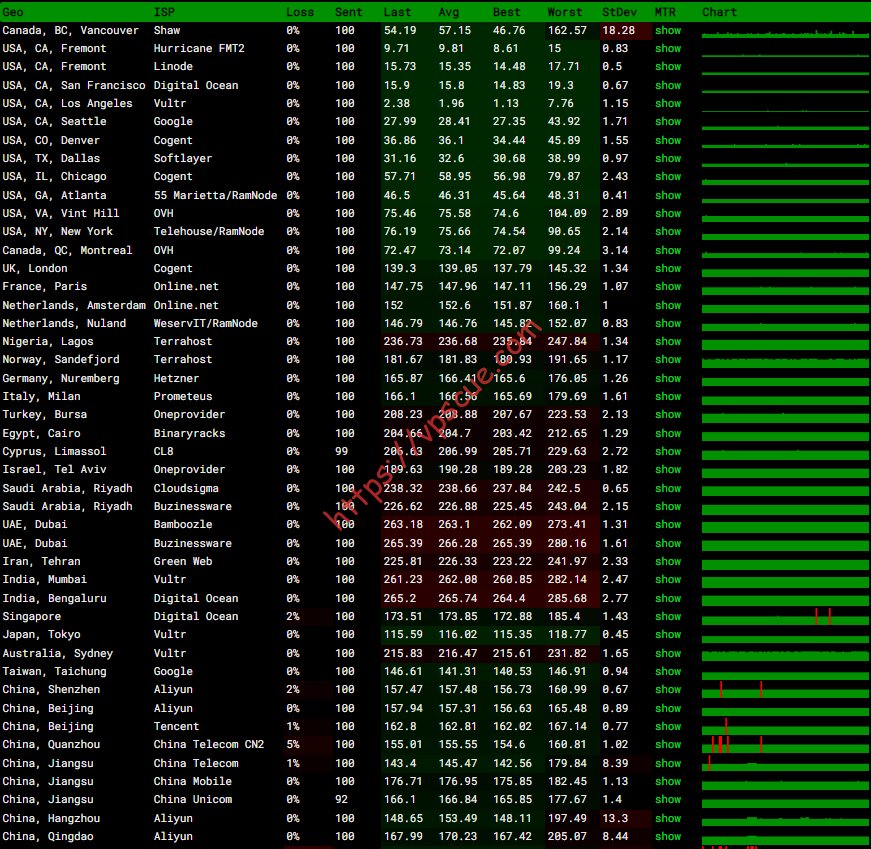Click show for Atlanta 55 Marietta/RamNode
Viewport: 871px width, 849px height.
[668, 195]
